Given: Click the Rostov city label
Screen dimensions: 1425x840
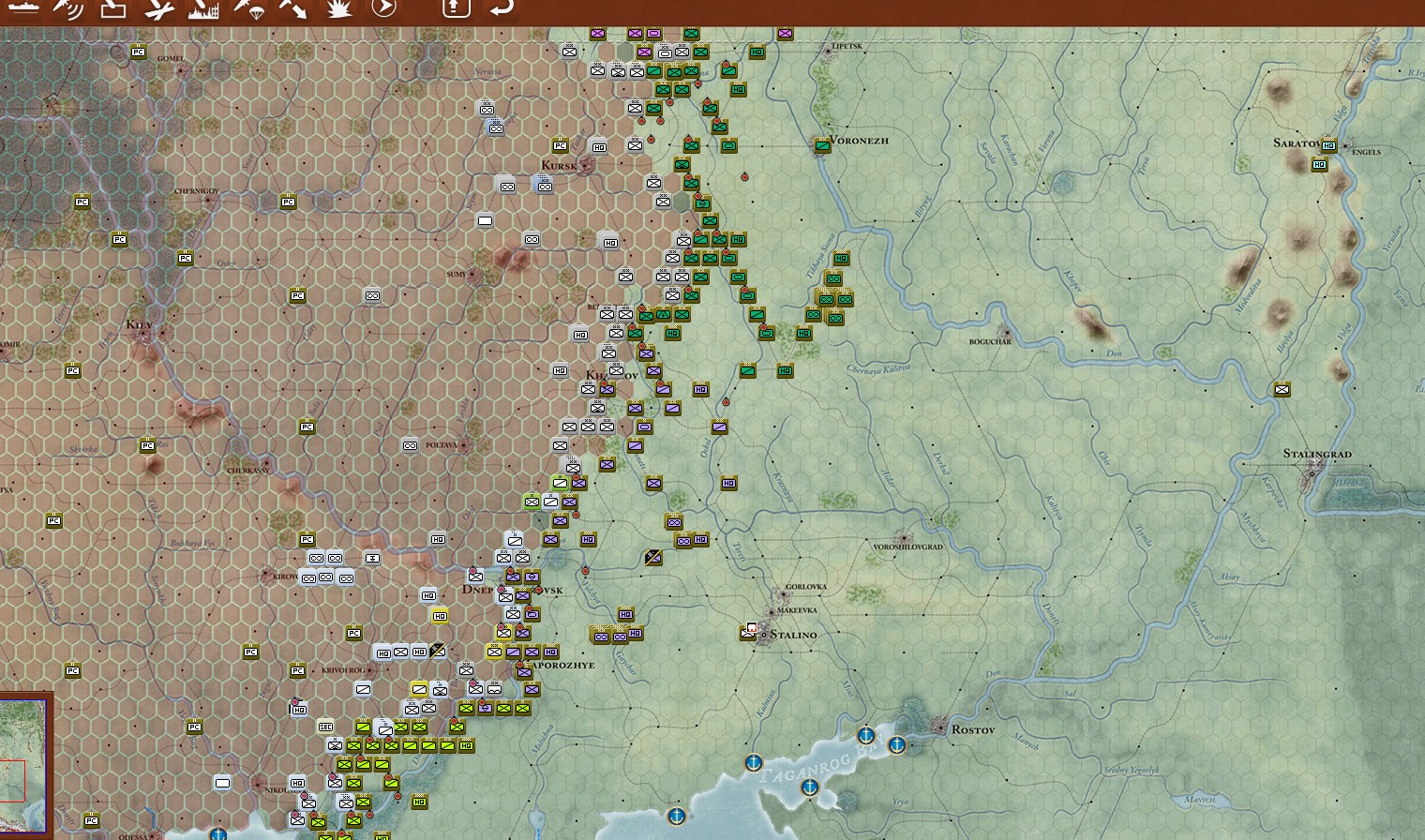Looking at the screenshot, I should pos(973,729).
